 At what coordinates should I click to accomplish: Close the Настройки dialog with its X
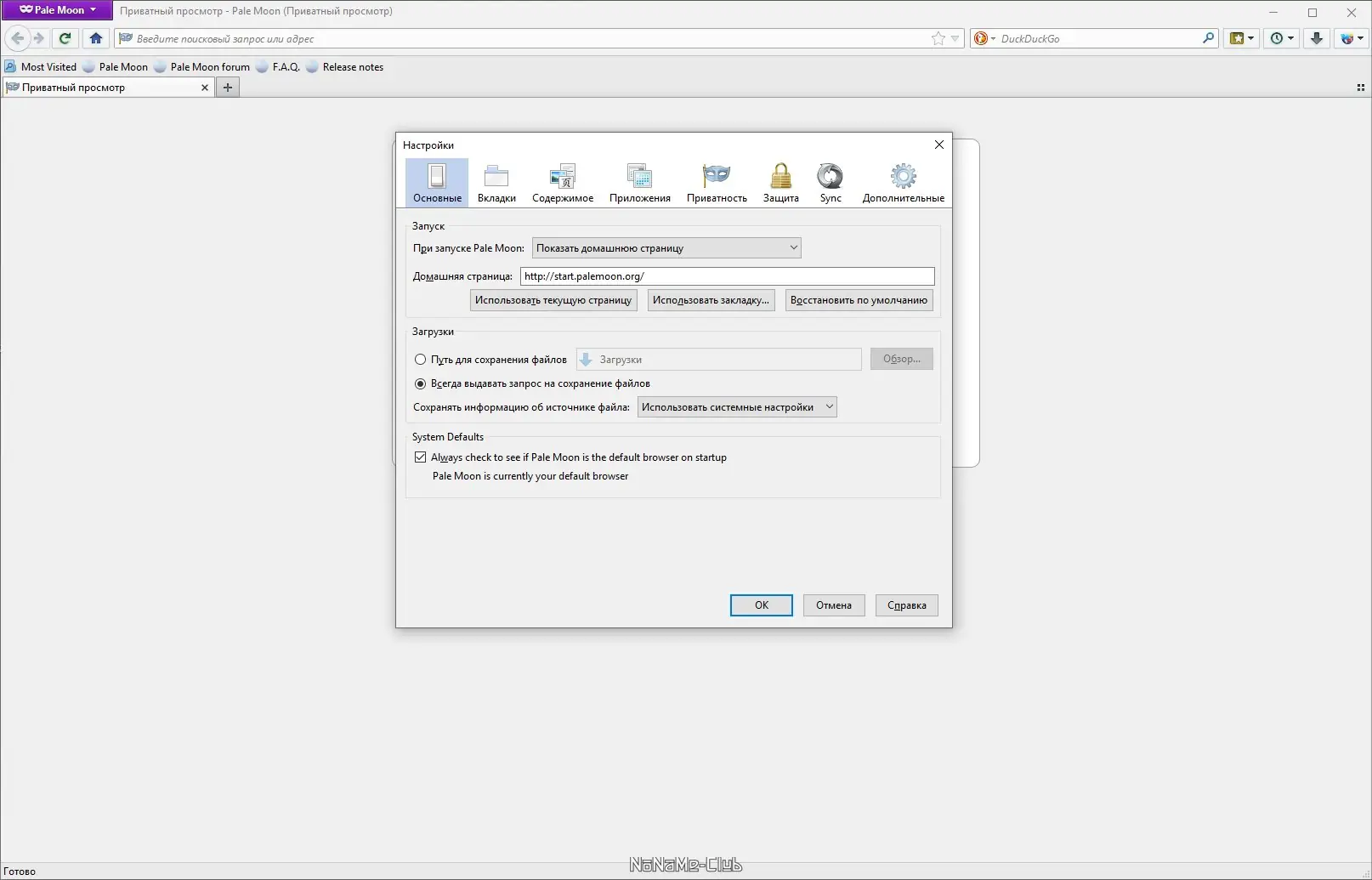coord(939,145)
